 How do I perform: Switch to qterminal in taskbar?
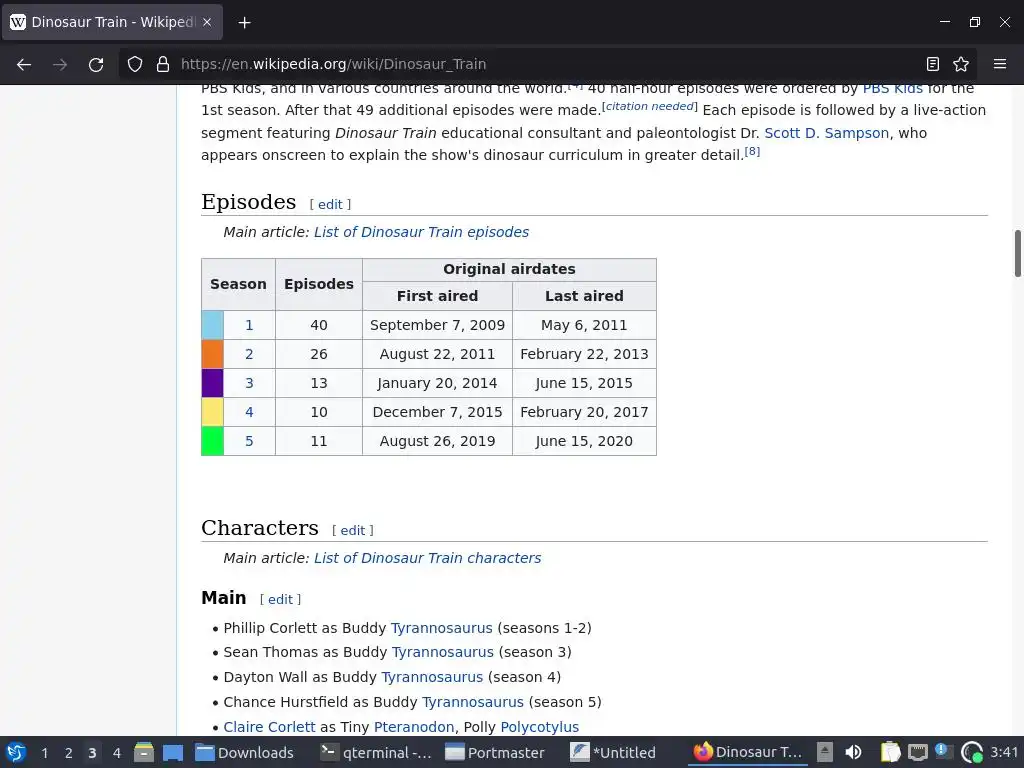(x=376, y=752)
